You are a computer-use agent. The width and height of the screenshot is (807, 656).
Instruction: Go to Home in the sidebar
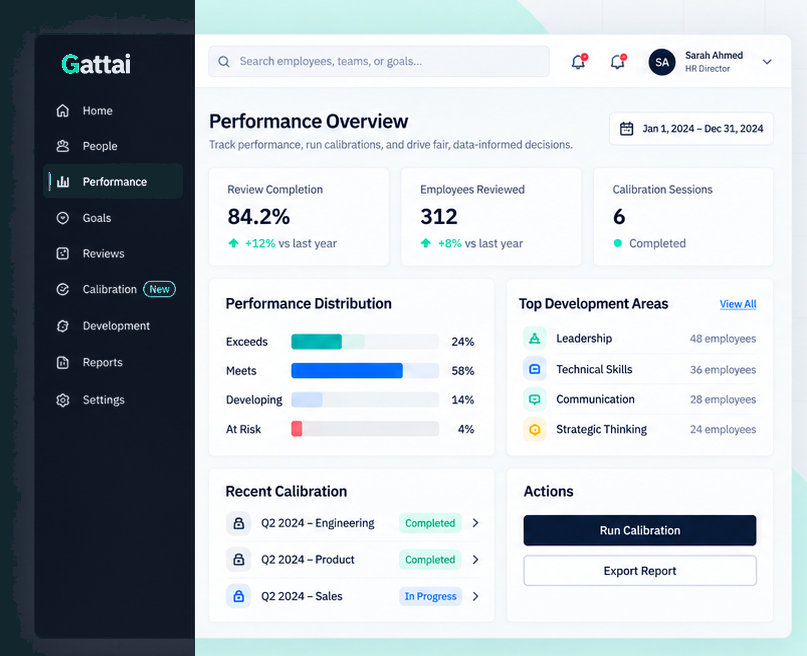[x=113, y=111]
